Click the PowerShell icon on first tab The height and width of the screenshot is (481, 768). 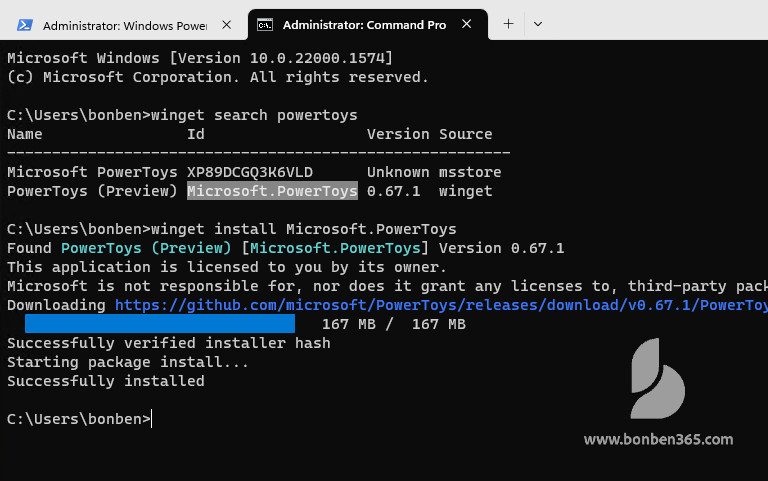[x=24, y=25]
